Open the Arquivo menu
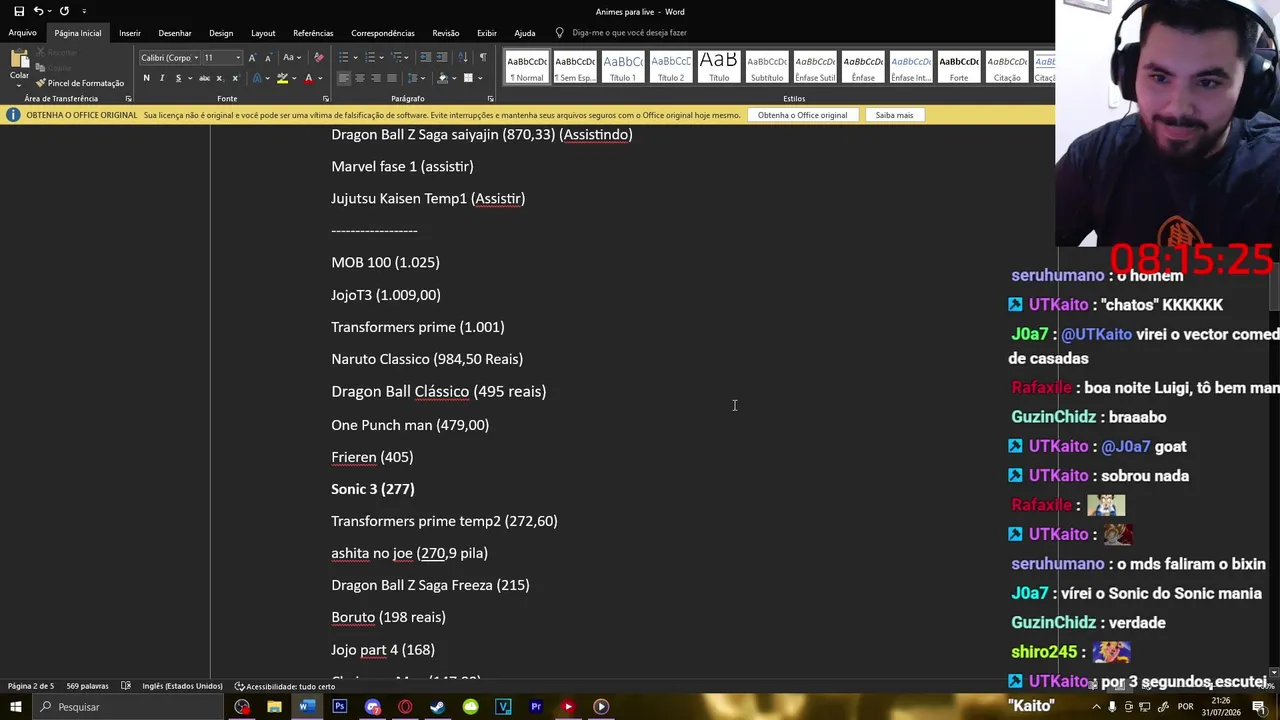Image resolution: width=1280 pixels, height=720 pixels. point(22,33)
